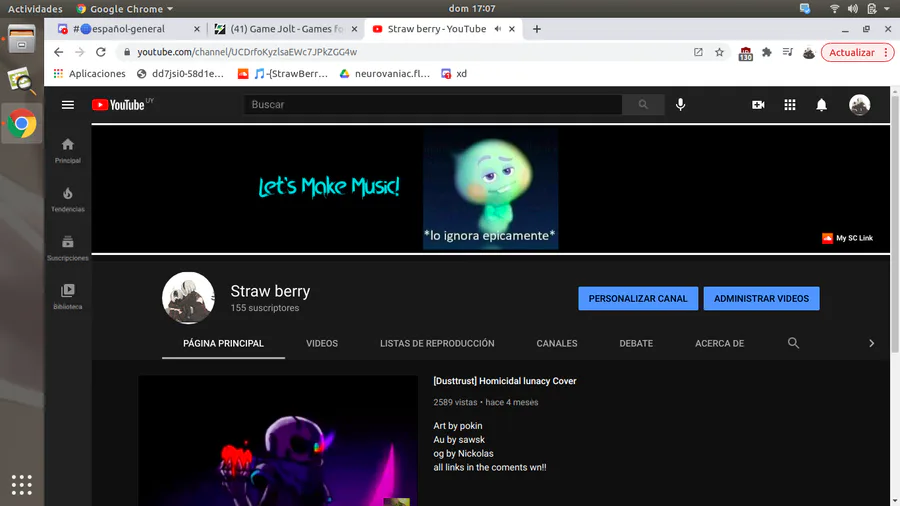Image resolution: width=900 pixels, height=506 pixels.
Task: Click ADMINISTRAR VIDEOS button
Action: [x=761, y=298]
